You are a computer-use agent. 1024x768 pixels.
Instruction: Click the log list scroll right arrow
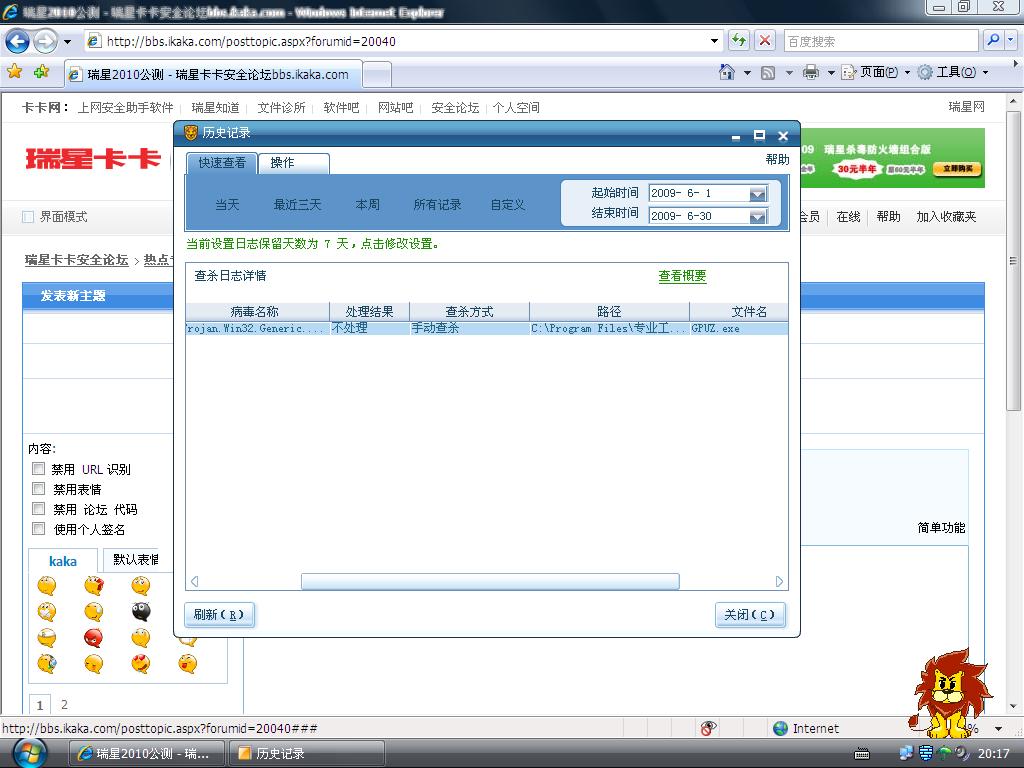(779, 581)
